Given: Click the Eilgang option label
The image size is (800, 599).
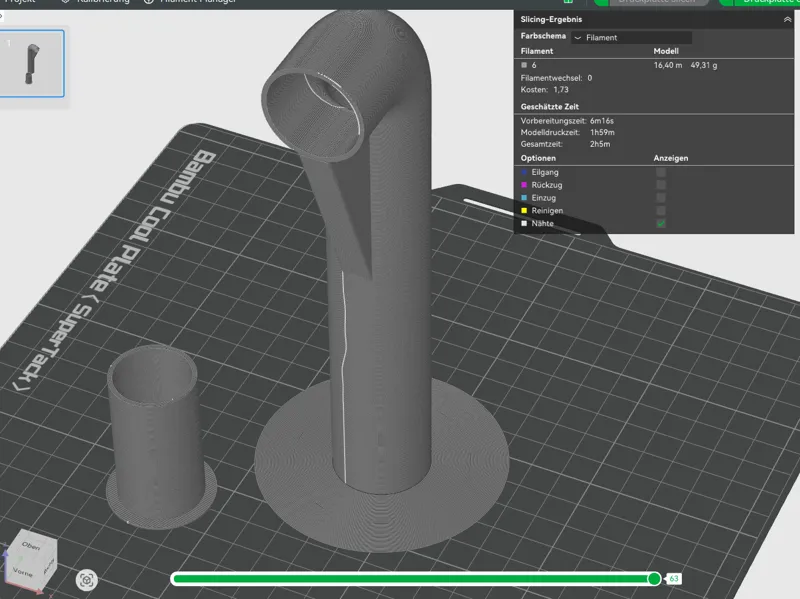Looking at the screenshot, I should click(x=545, y=172).
